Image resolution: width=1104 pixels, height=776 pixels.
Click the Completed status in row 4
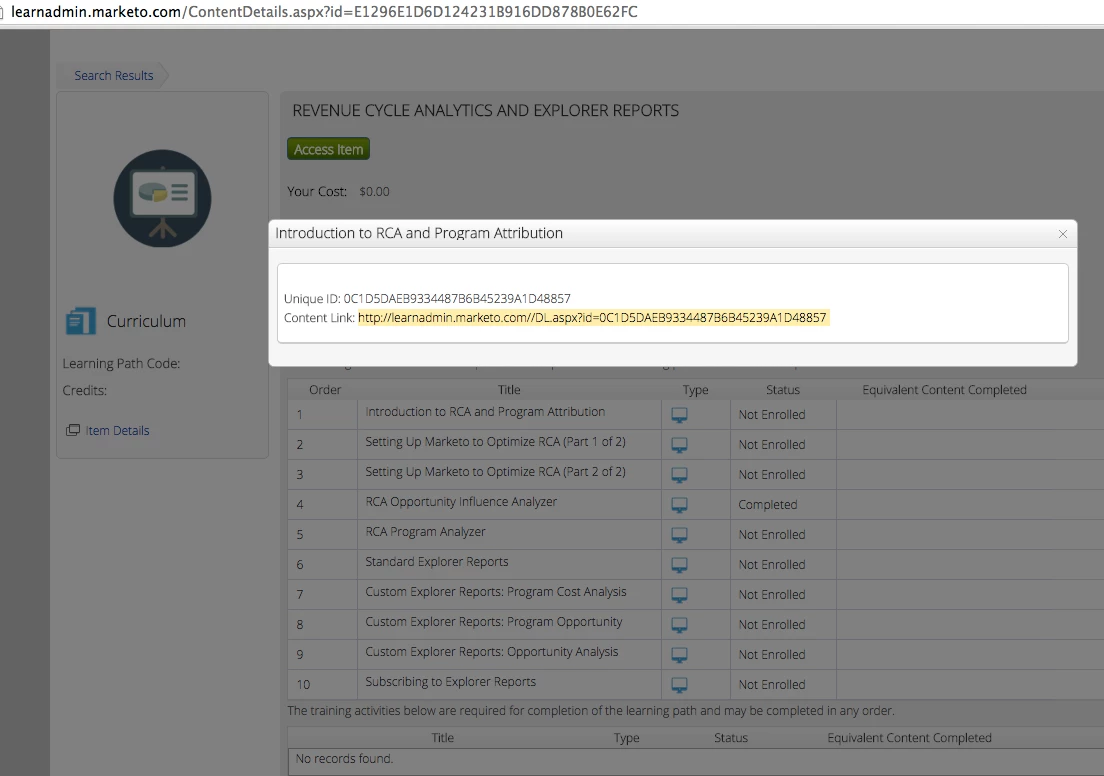pos(767,505)
